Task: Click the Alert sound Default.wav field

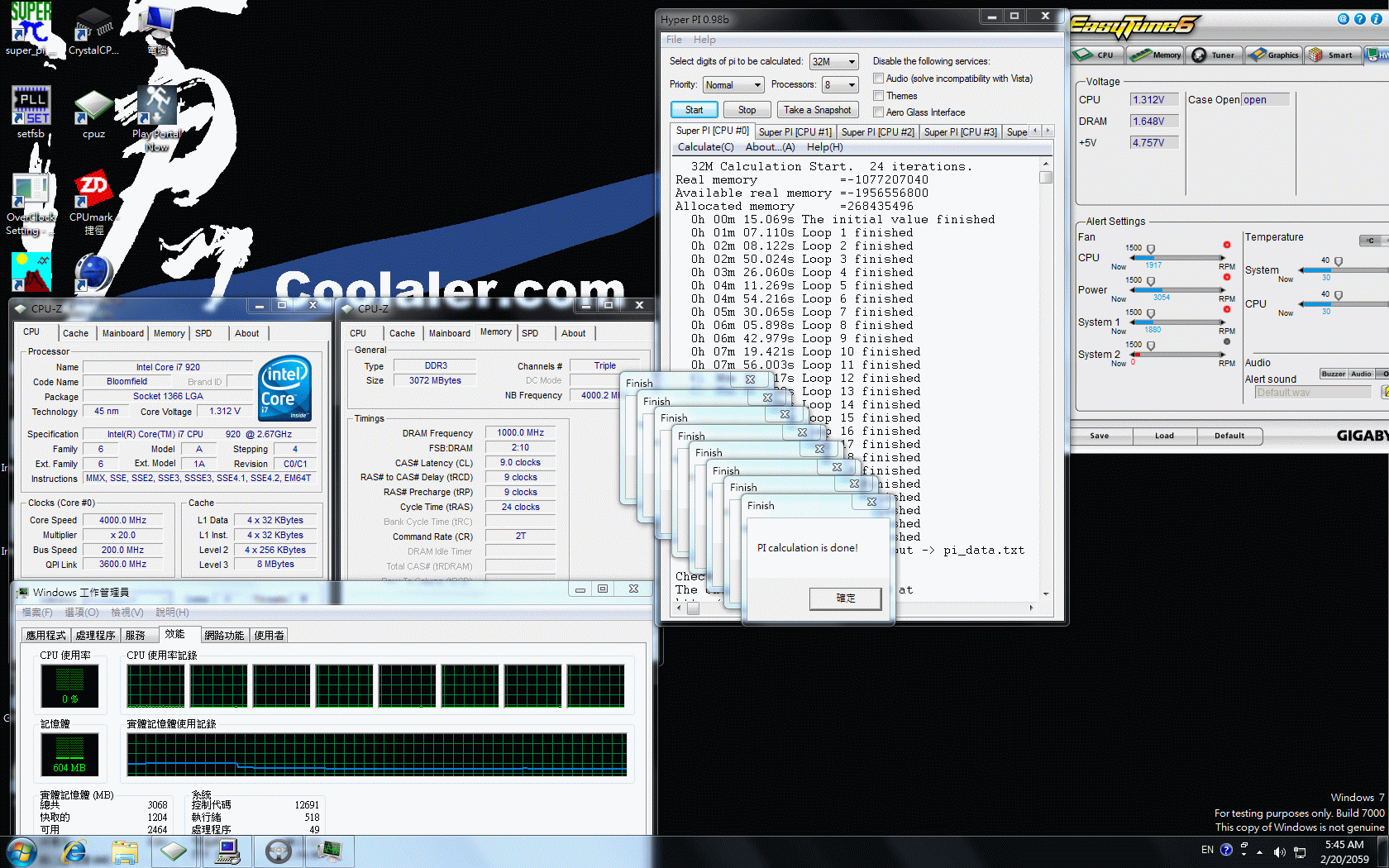Action: point(1312,393)
